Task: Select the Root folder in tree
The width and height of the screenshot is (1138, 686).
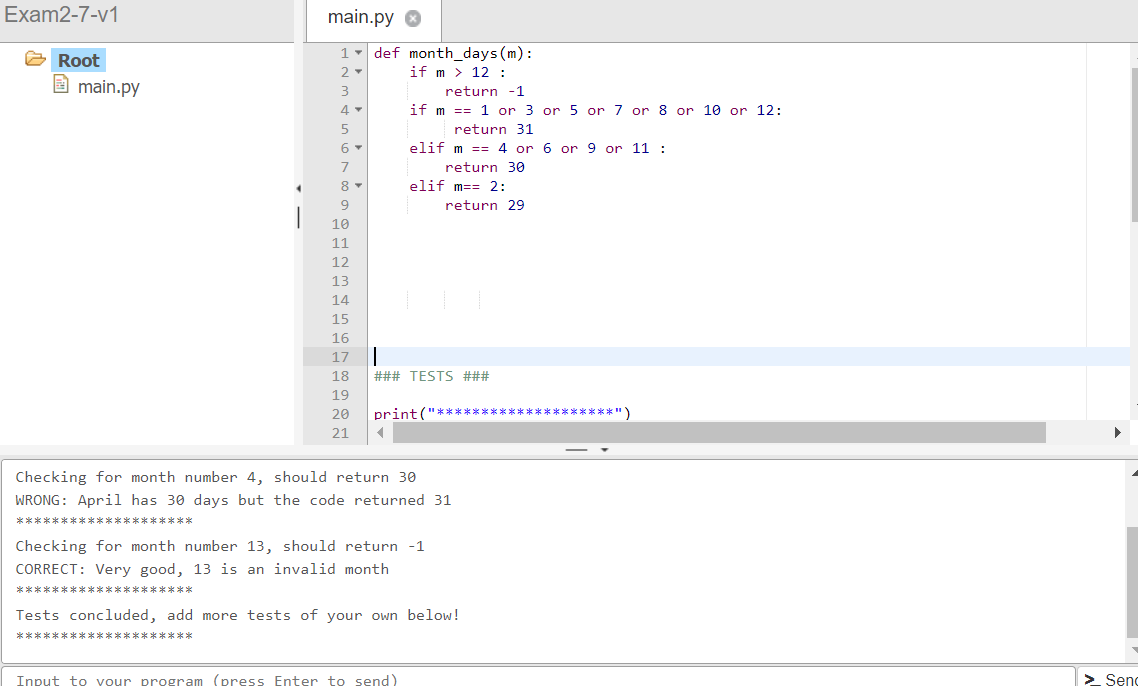Action: tap(78, 60)
